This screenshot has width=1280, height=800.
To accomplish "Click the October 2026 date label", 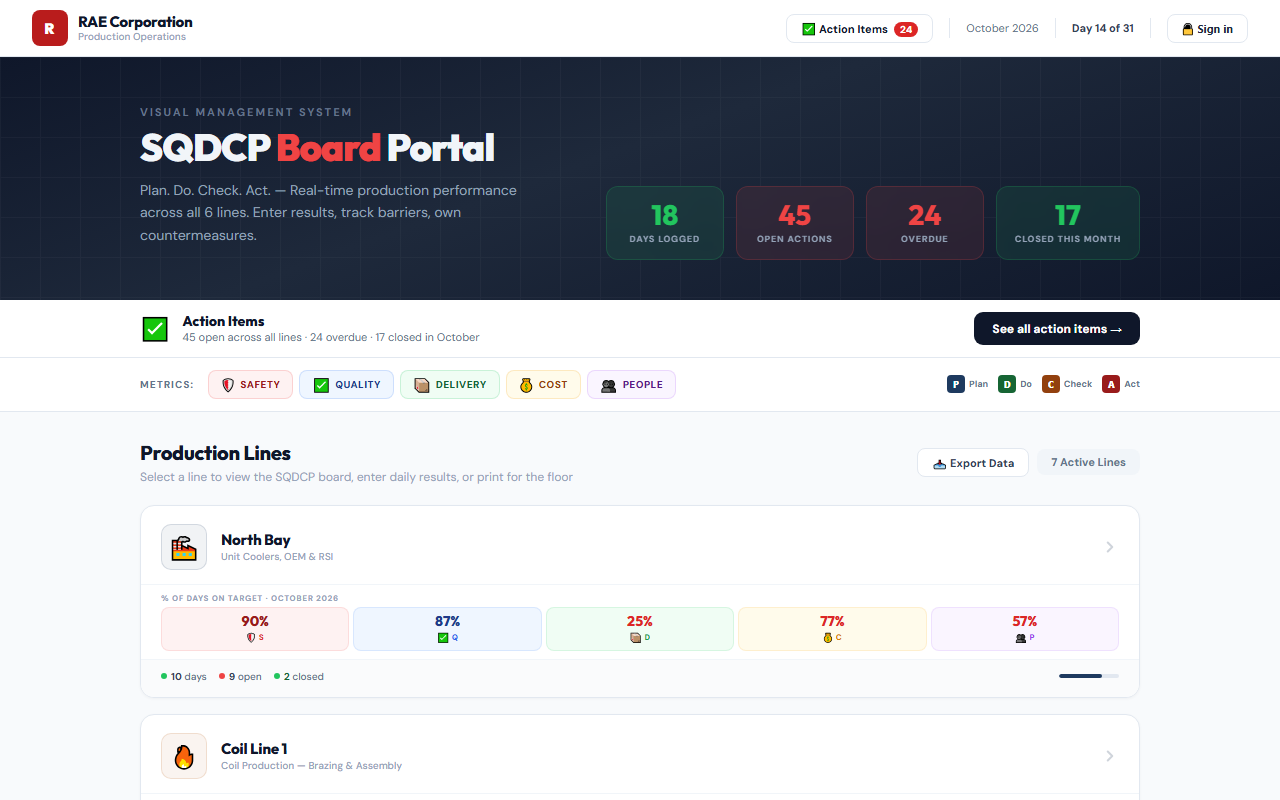I will [1002, 28].
